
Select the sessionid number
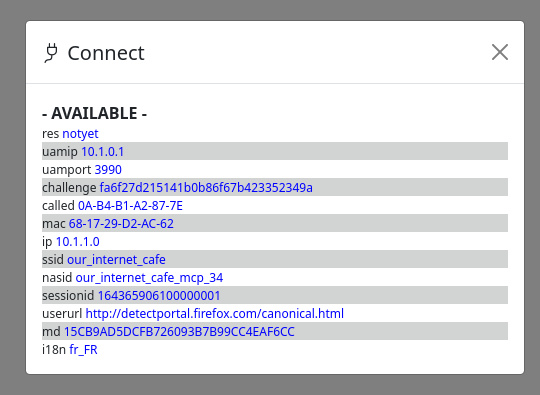click(159, 295)
